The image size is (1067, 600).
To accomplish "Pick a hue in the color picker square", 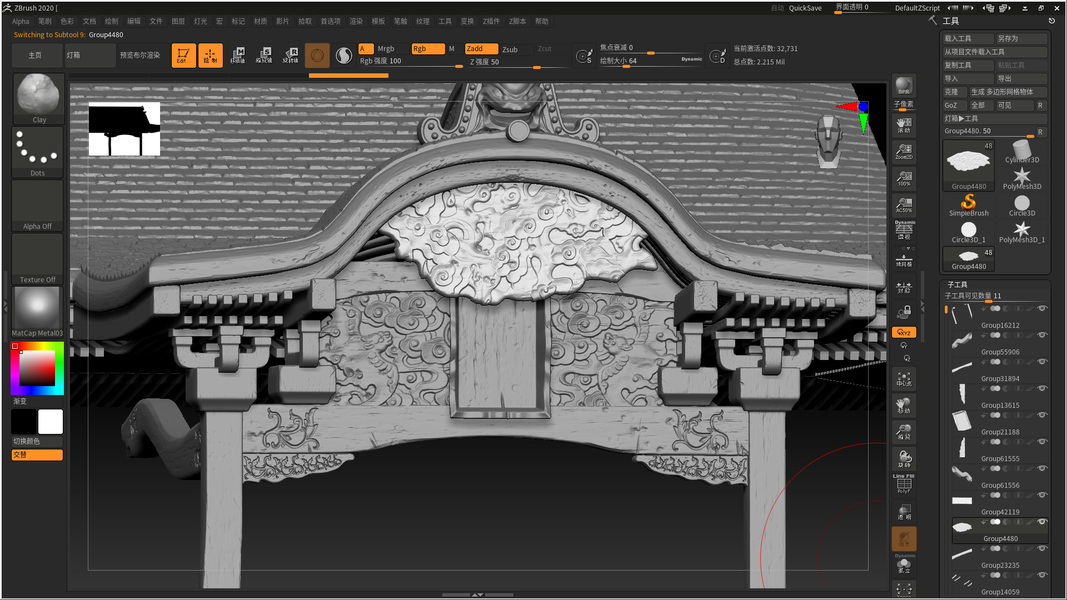I will click(37, 369).
